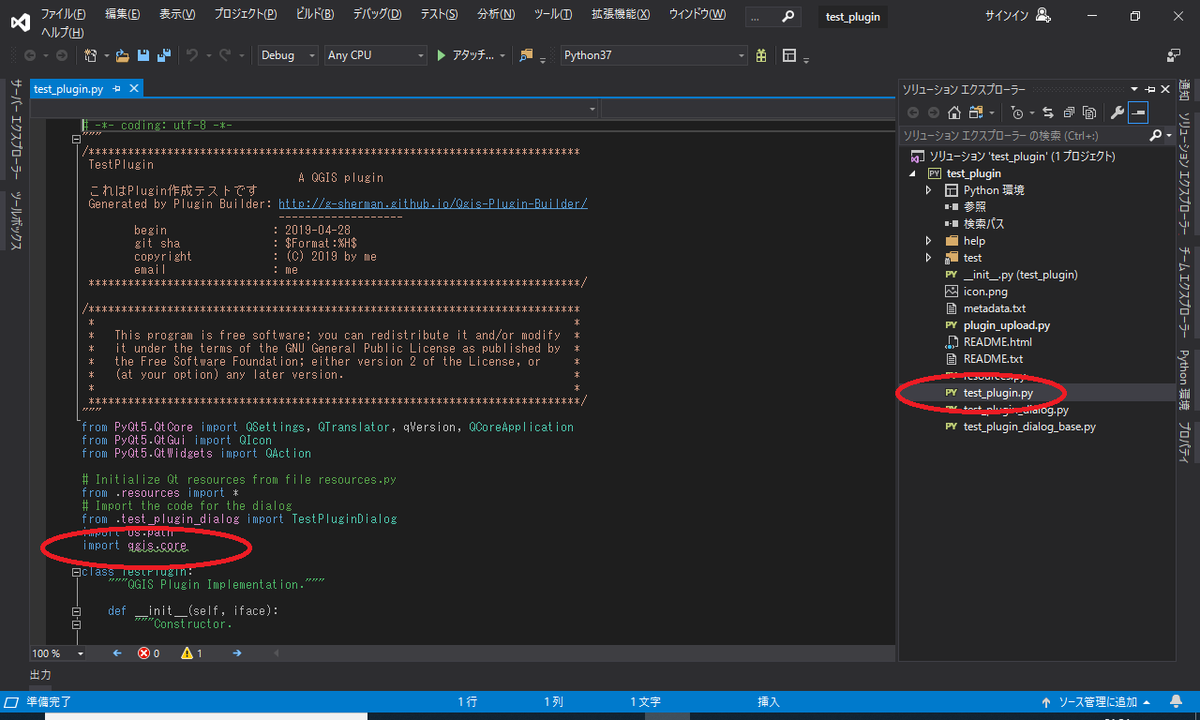The image size is (1200, 720).
Task: Click the search magnifier in the title bar
Action: click(789, 16)
